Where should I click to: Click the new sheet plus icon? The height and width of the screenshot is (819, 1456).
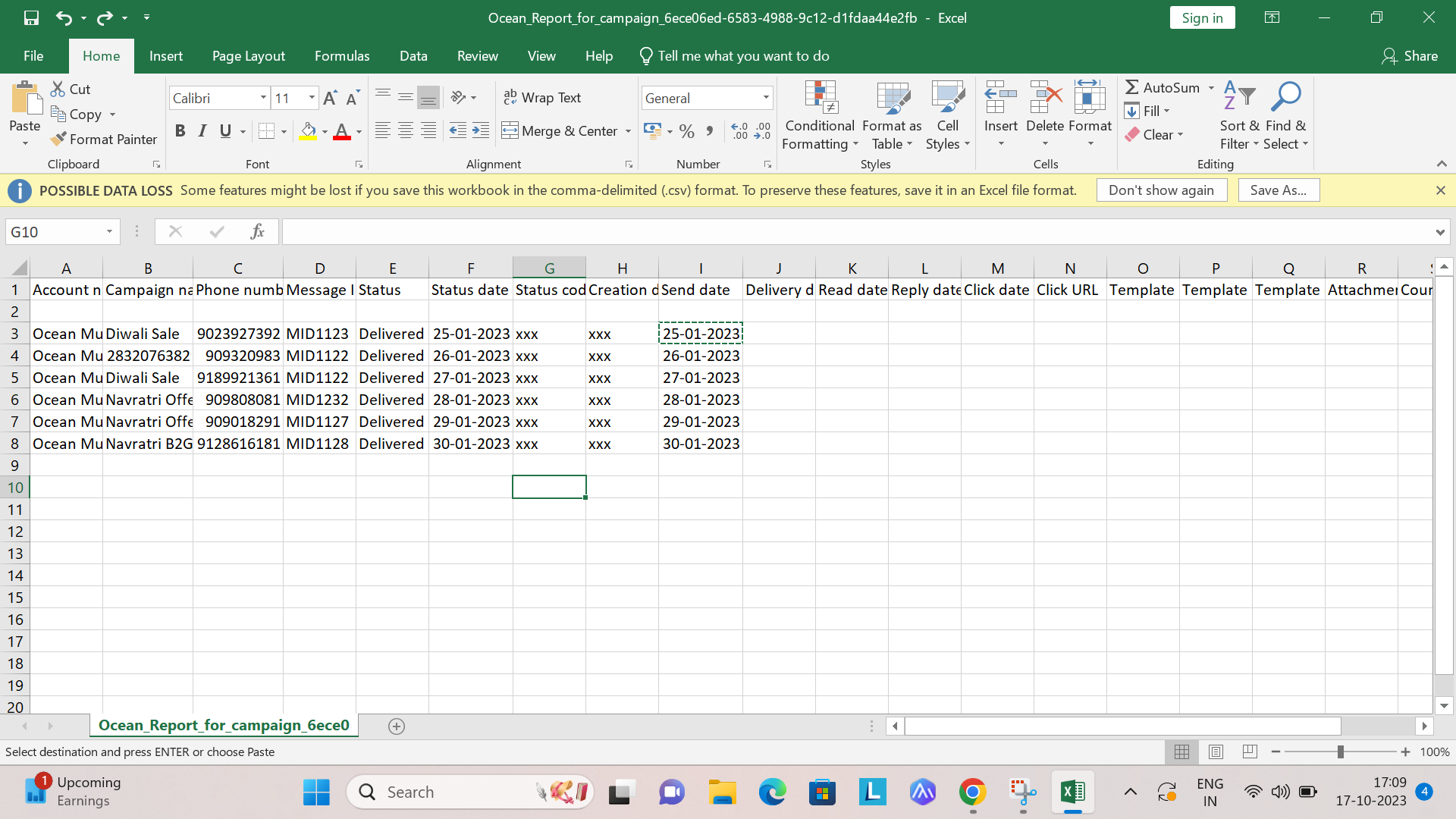(x=396, y=726)
